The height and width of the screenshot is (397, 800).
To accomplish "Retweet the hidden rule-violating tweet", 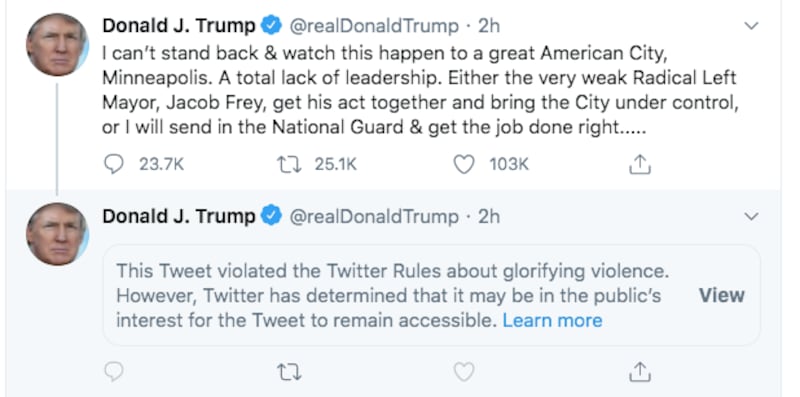I will (x=288, y=372).
